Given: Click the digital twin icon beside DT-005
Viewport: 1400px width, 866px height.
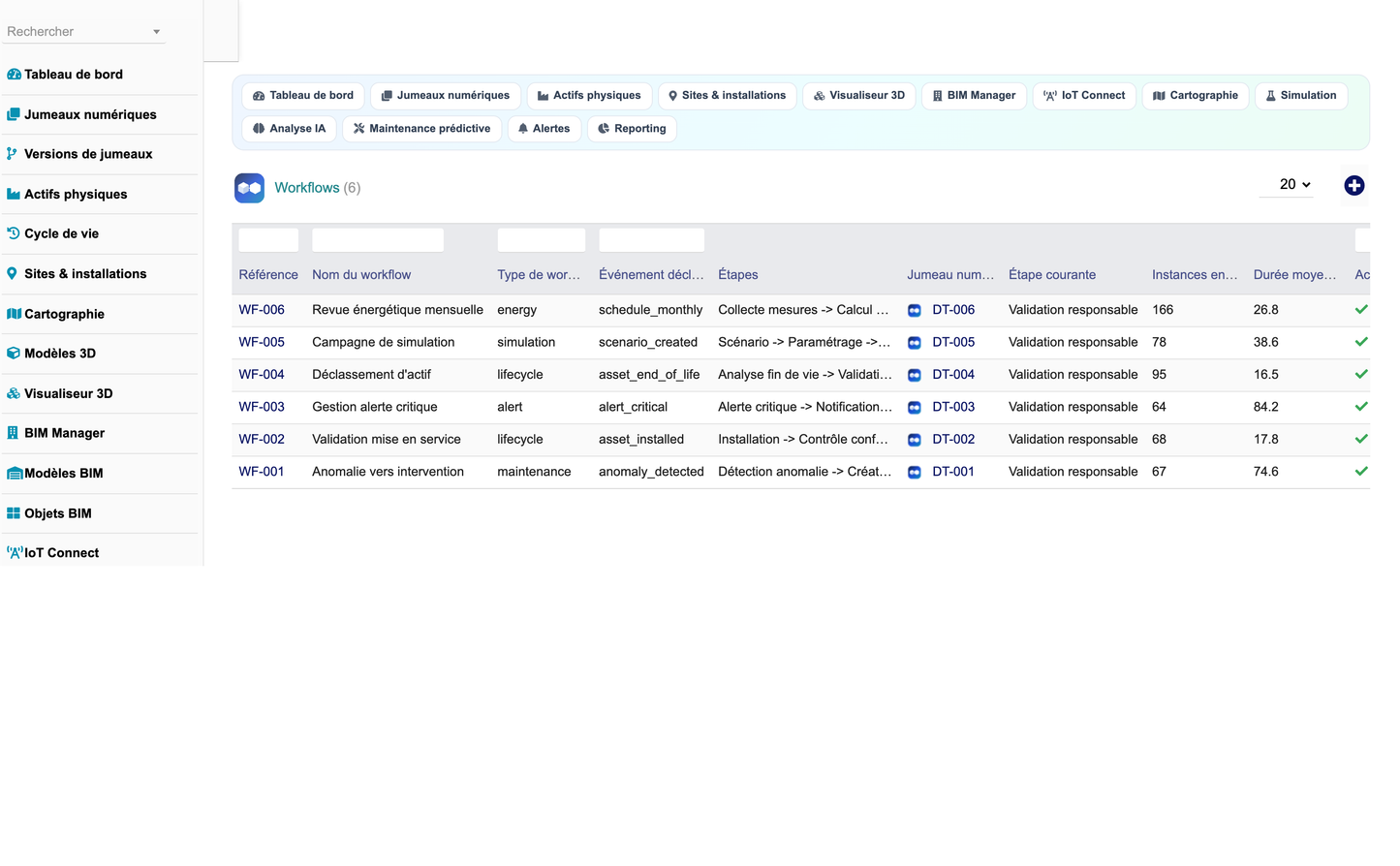Looking at the screenshot, I should pos(915,343).
